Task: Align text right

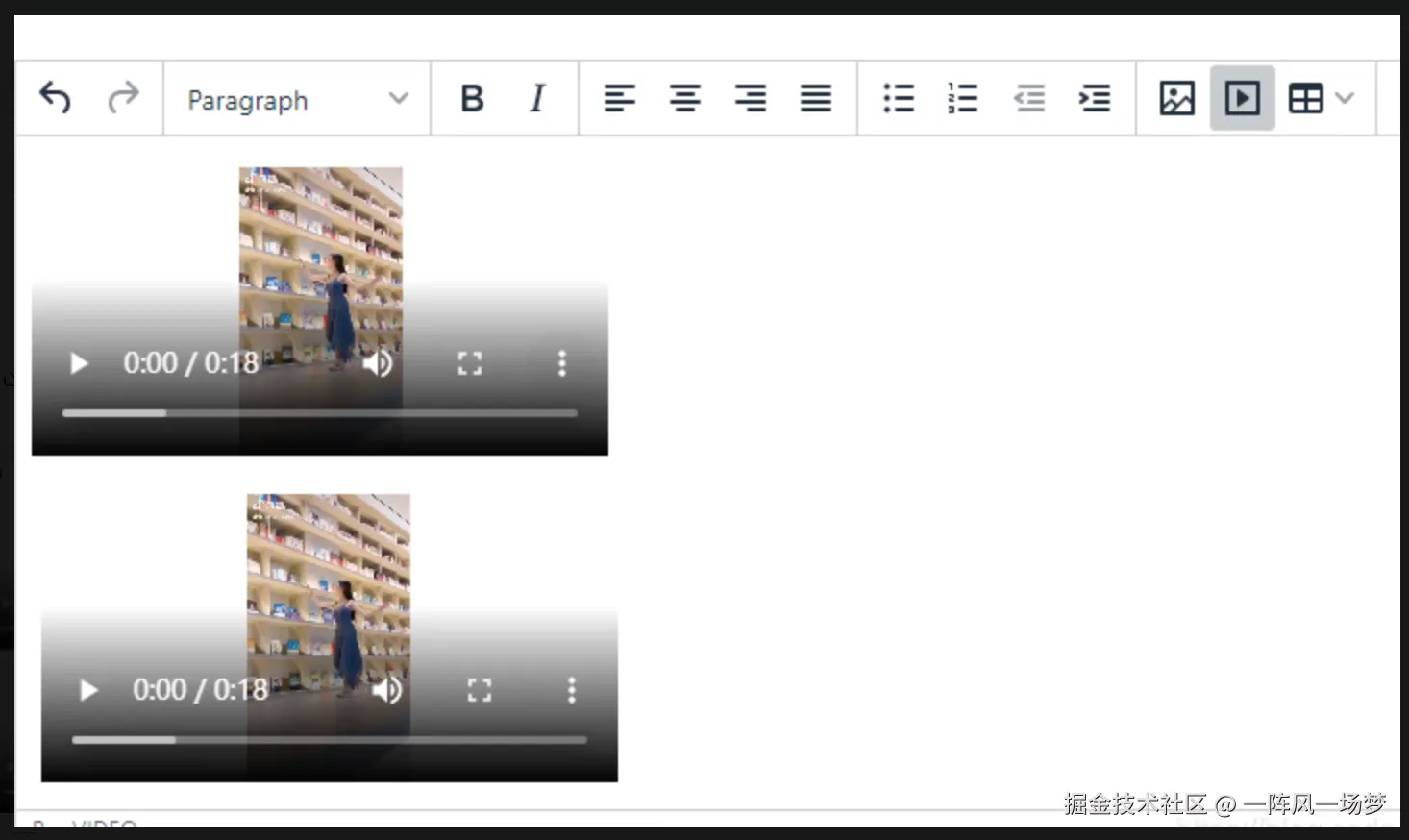Action: pyautogui.click(x=751, y=98)
